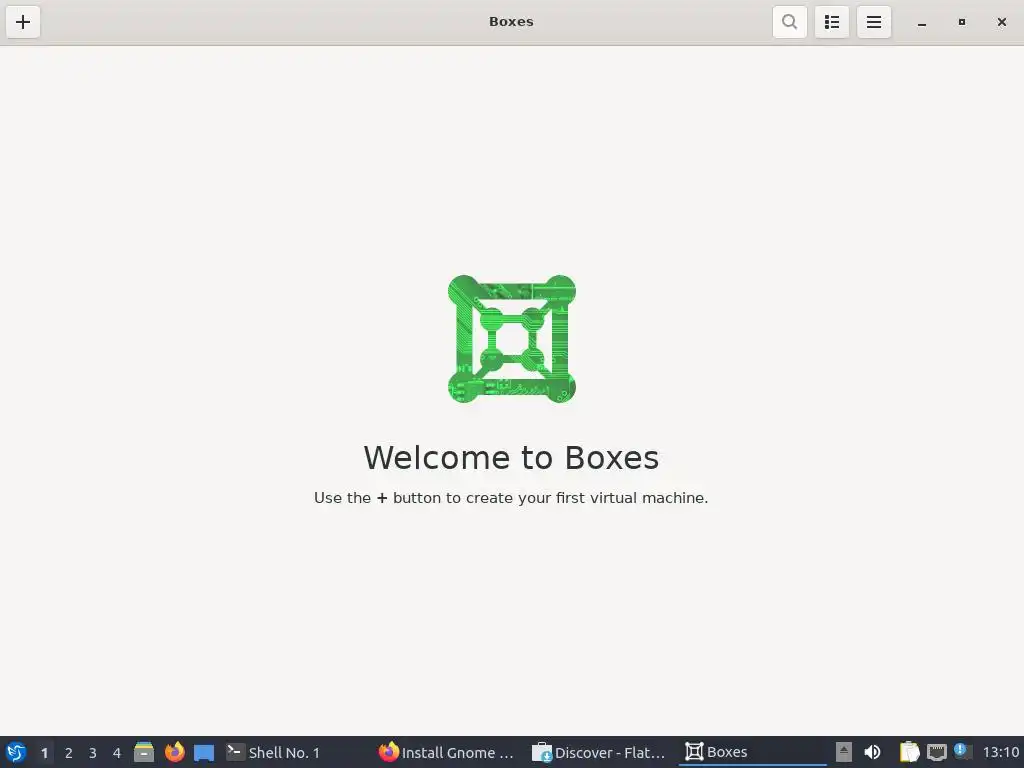
Task: Click the update notifier tray icon
Action: 961,750
